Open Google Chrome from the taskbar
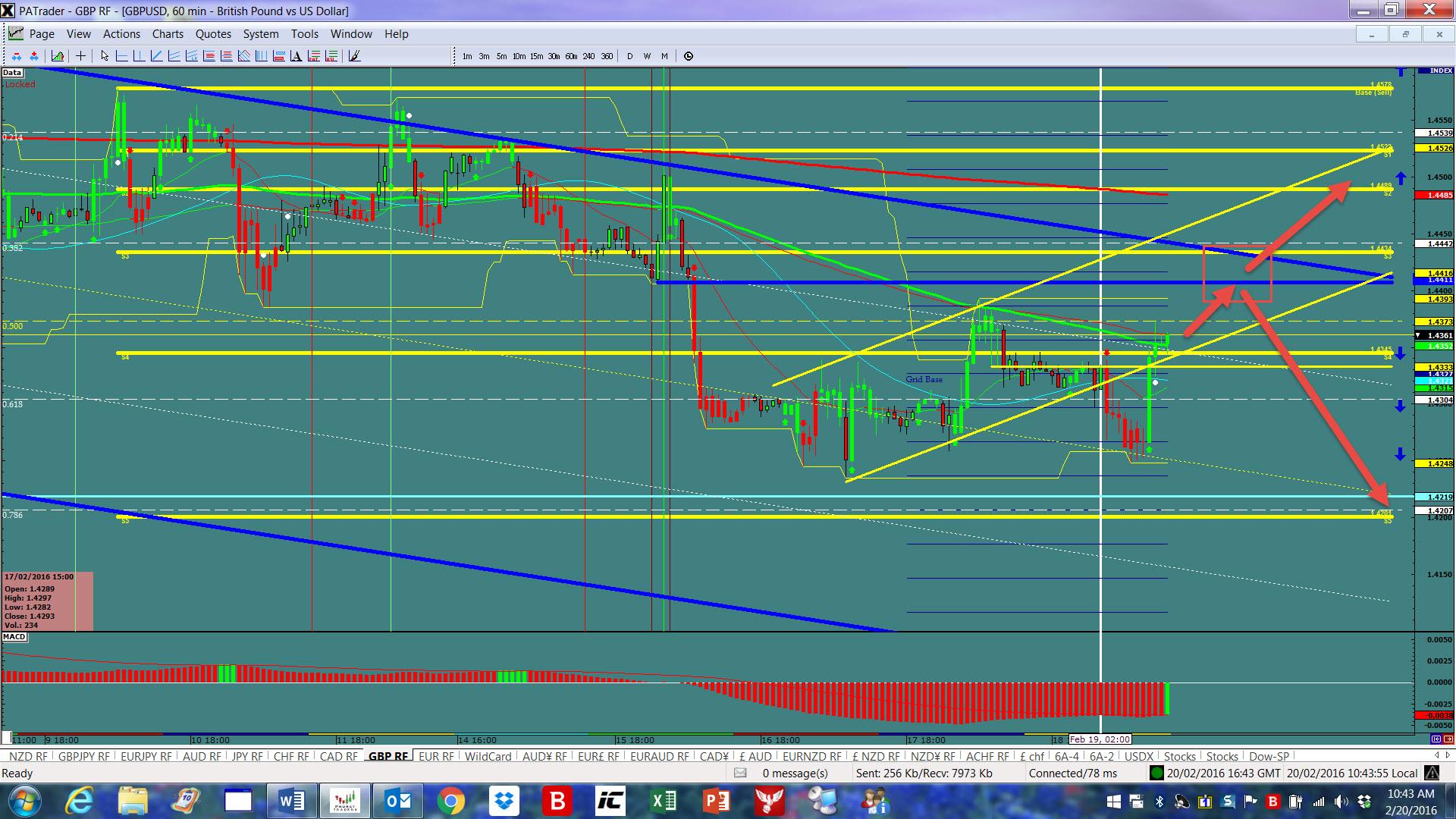This screenshot has width=1456, height=819. click(450, 801)
